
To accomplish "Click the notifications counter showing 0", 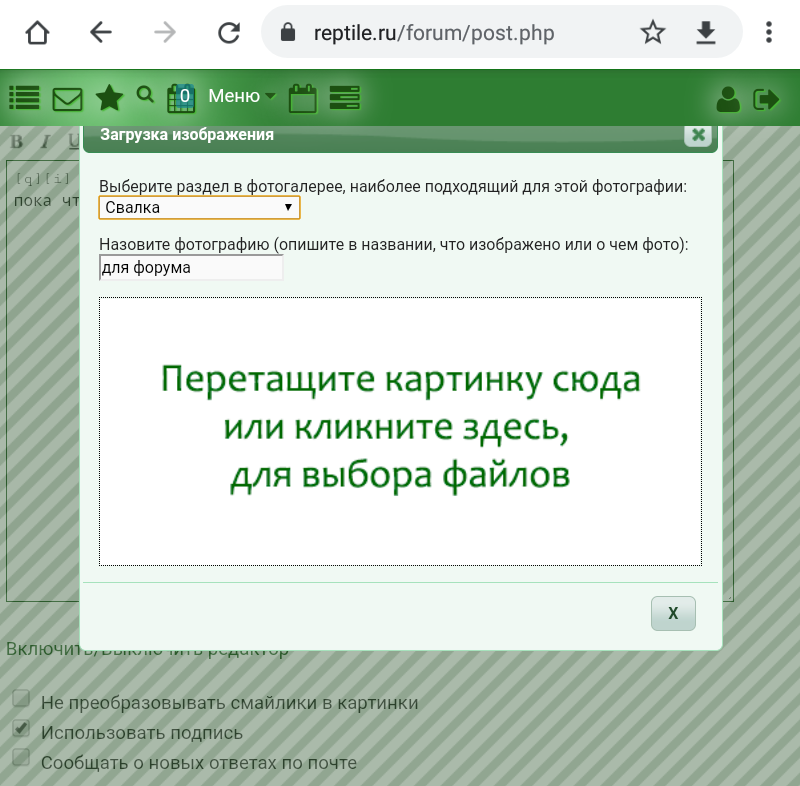I will [x=180, y=97].
